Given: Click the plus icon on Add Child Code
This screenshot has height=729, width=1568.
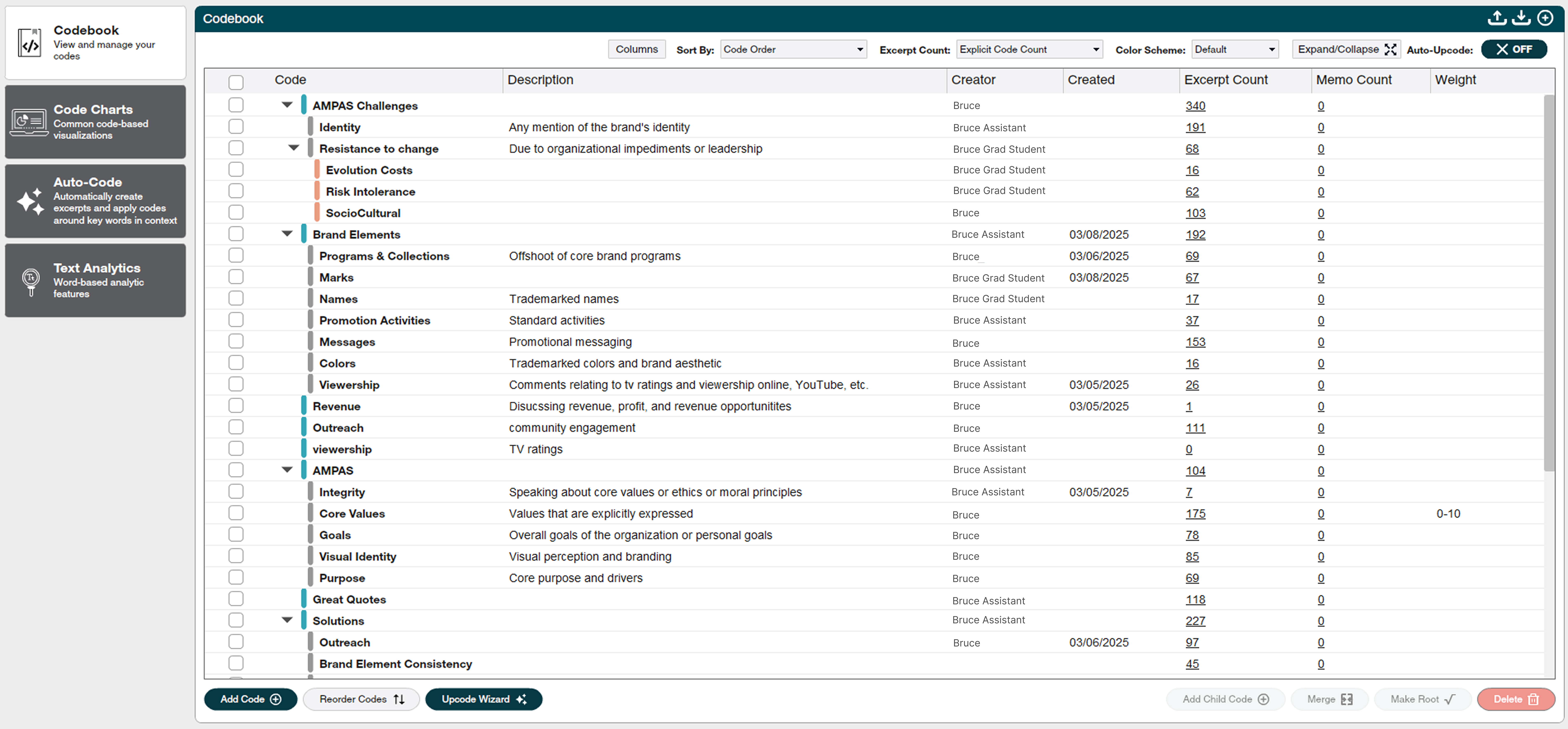Looking at the screenshot, I should pyautogui.click(x=1264, y=699).
